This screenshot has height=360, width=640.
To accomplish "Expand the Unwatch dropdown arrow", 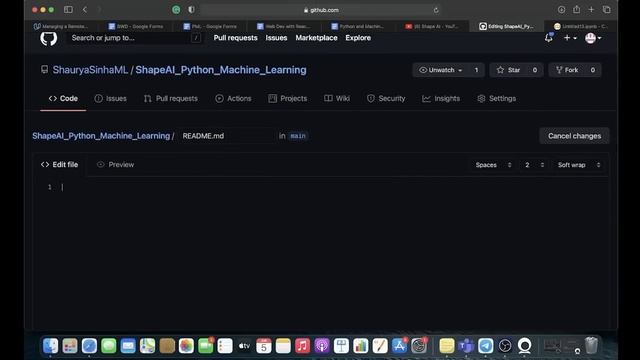I will pyautogui.click(x=460, y=71).
